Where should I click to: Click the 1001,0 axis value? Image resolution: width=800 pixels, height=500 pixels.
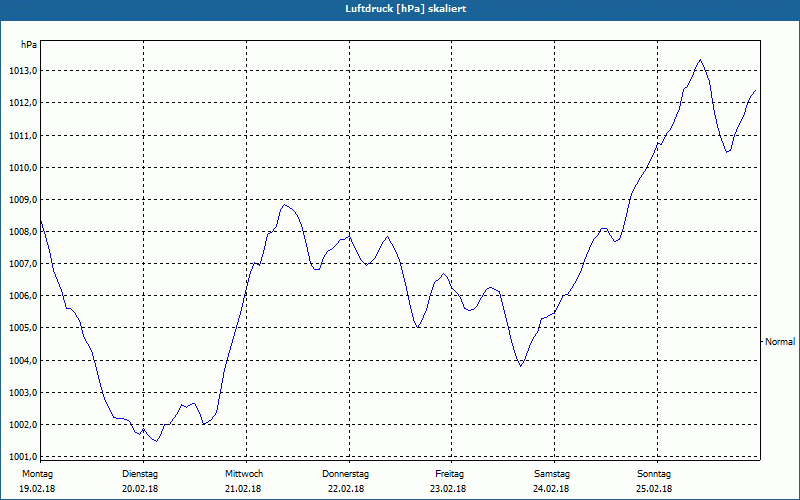[23, 457]
